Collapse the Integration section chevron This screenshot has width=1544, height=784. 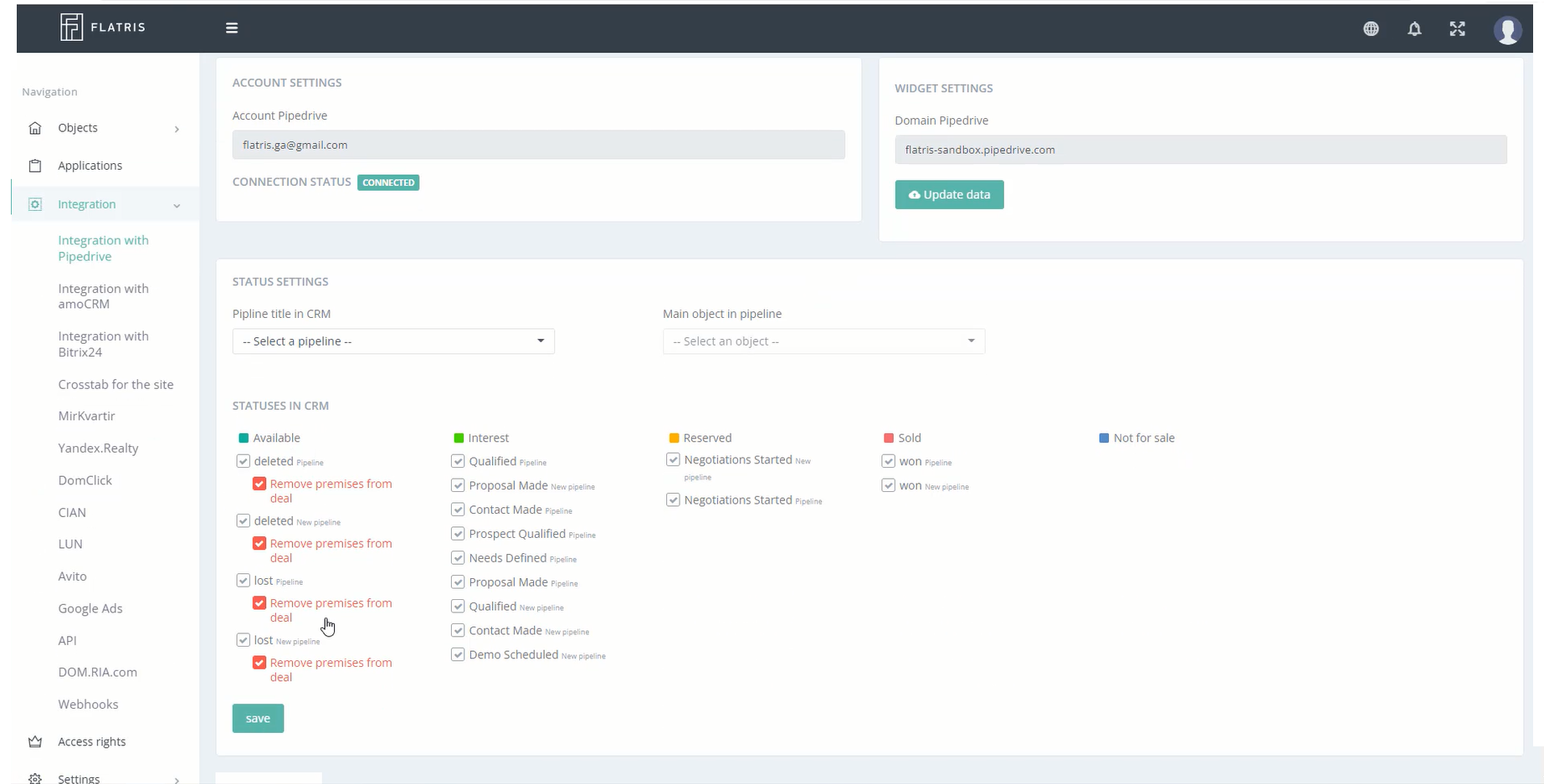point(177,205)
